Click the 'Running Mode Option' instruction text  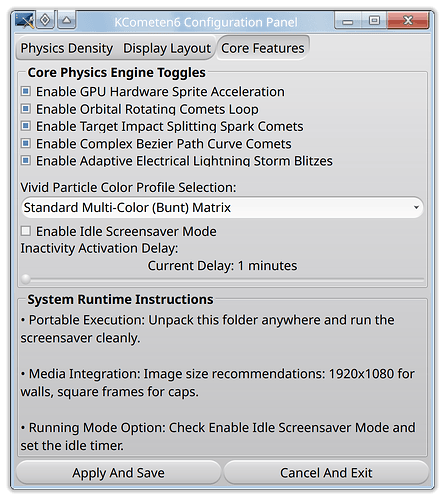218,437
